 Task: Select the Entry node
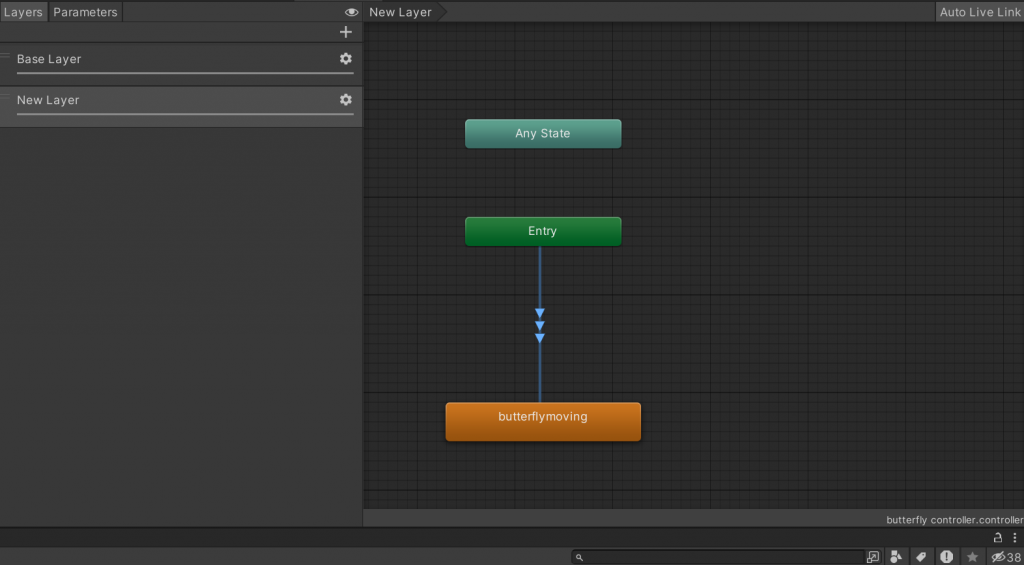(543, 231)
